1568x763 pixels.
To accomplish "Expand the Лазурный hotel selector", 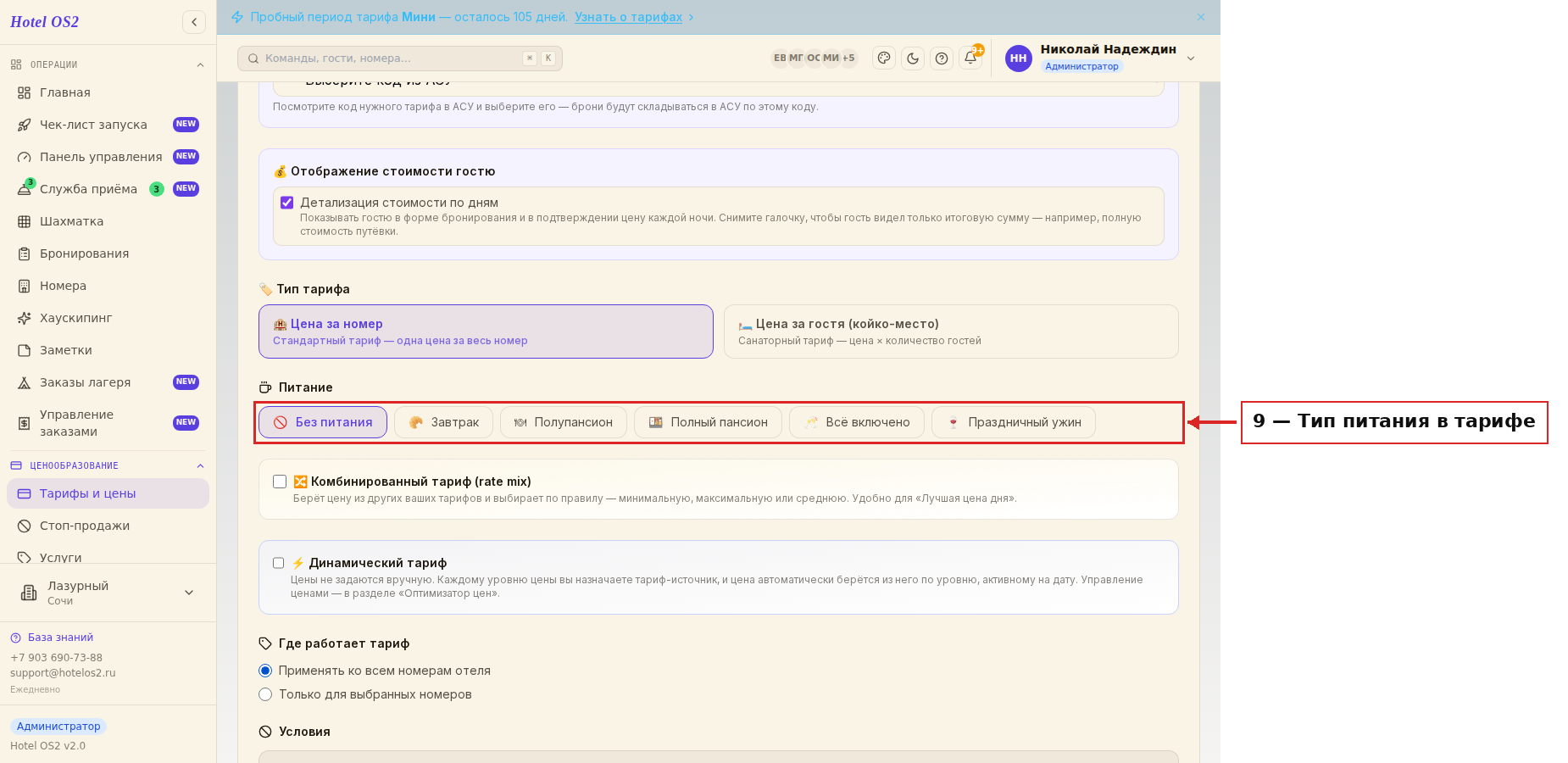I will click(108, 593).
